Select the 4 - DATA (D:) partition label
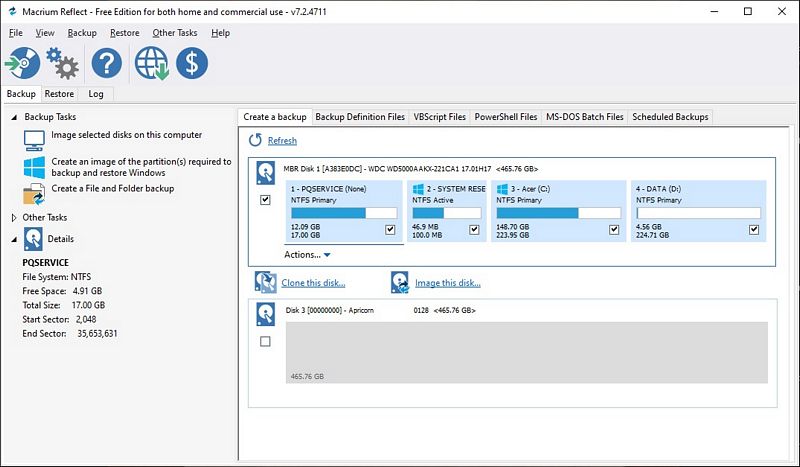 point(658,189)
